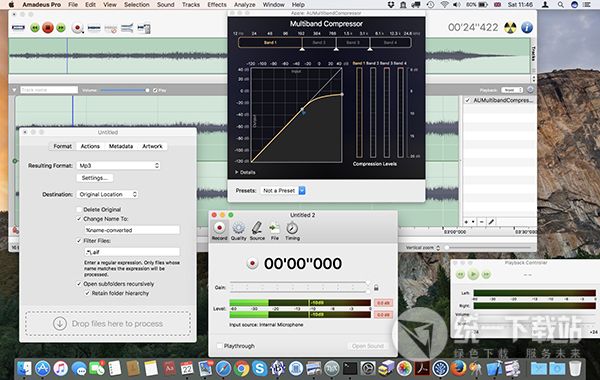Select Band 1 in compressor crossover bar
Screen dimensions: 600x380
coord(270,42)
